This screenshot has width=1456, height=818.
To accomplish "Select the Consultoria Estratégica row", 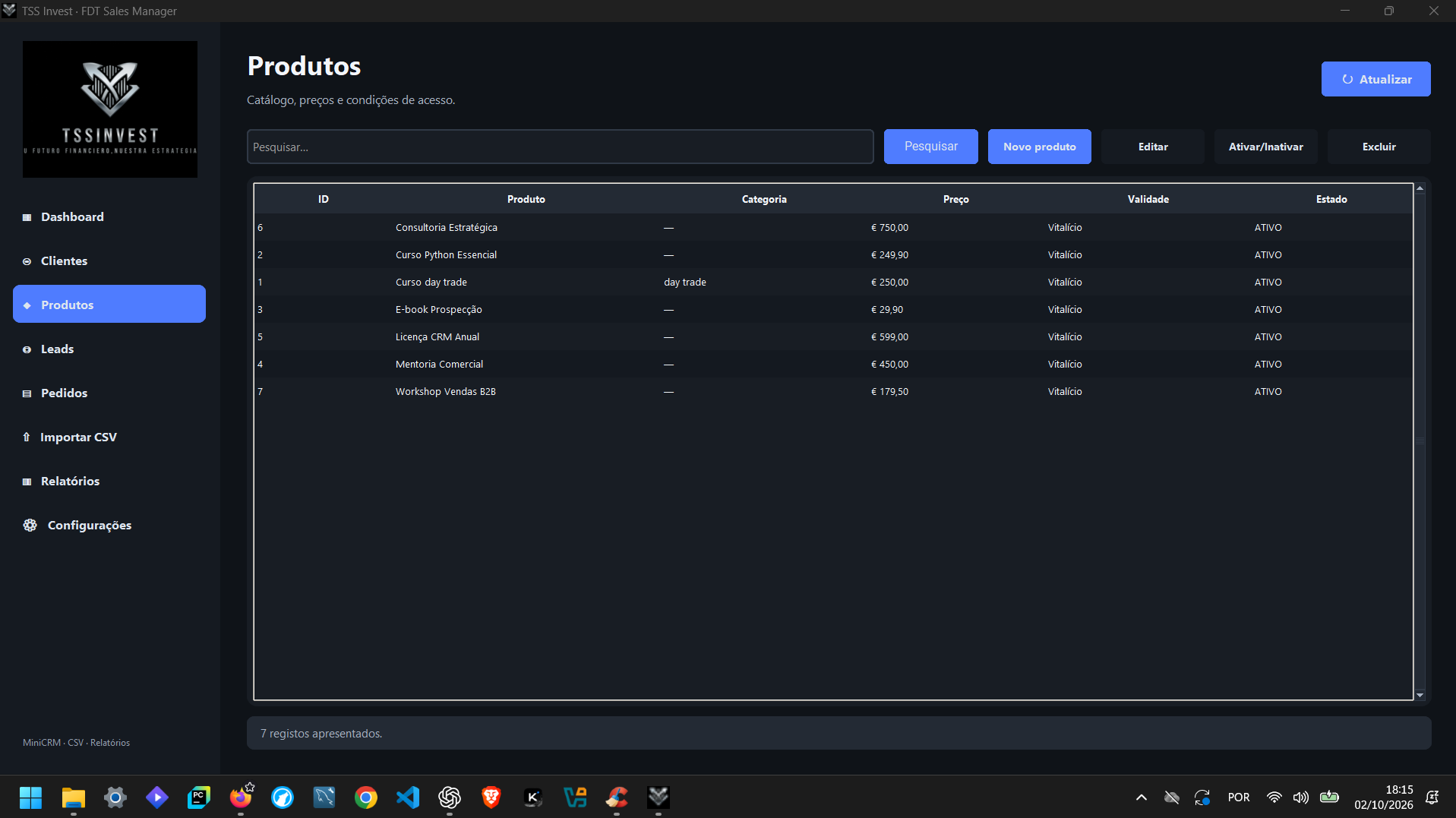I will pyautogui.click(x=833, y=228).
